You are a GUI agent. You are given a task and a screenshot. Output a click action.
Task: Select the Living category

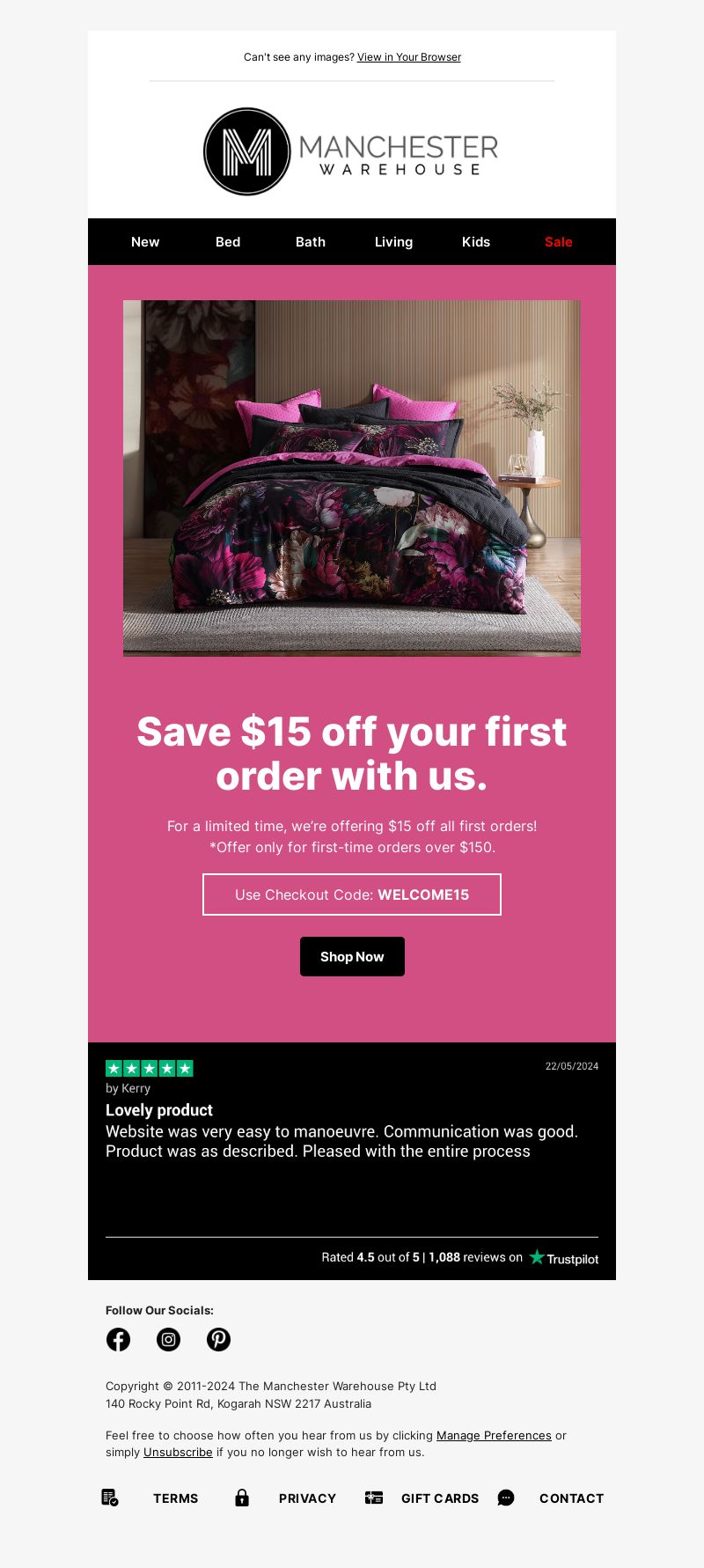pyautogui.click(x=393, y=242)
